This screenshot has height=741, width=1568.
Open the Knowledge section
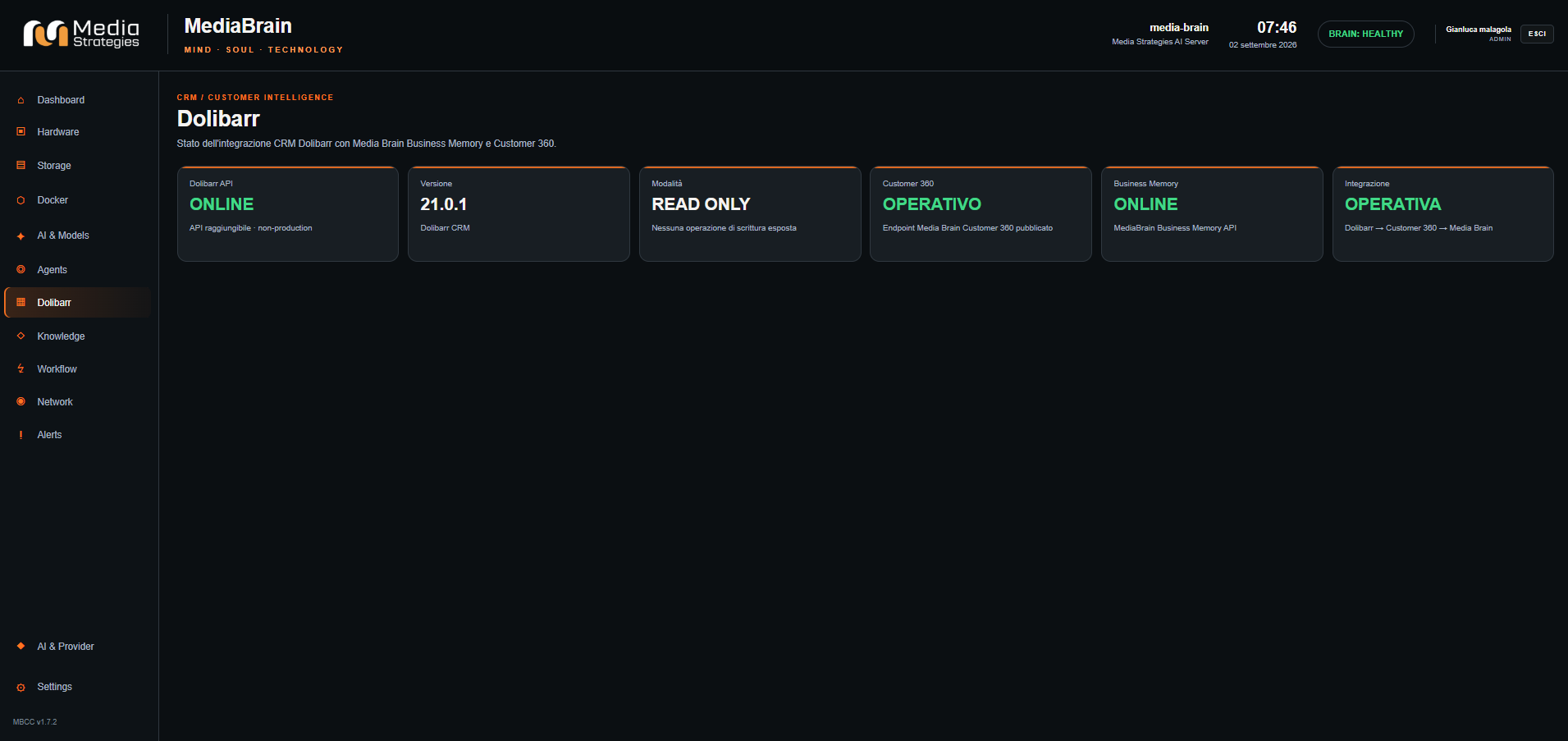pos(79,336)
